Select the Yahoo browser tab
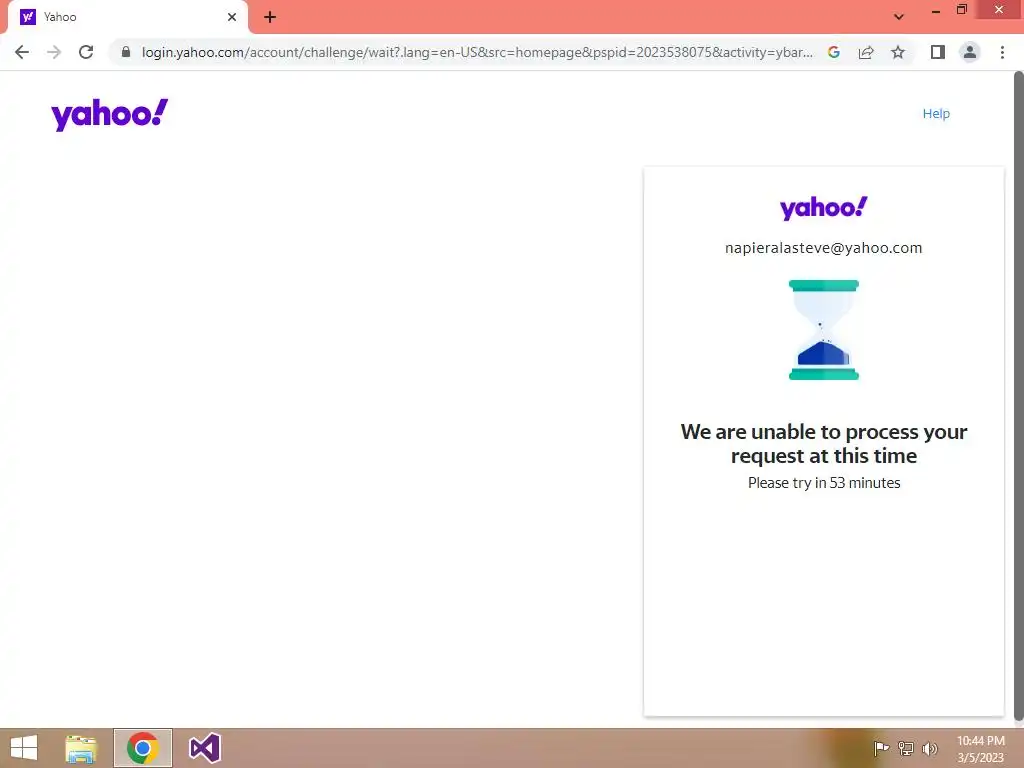Image resolution: width=1024 pixels, height=768 pixels. tap(127, 17)
